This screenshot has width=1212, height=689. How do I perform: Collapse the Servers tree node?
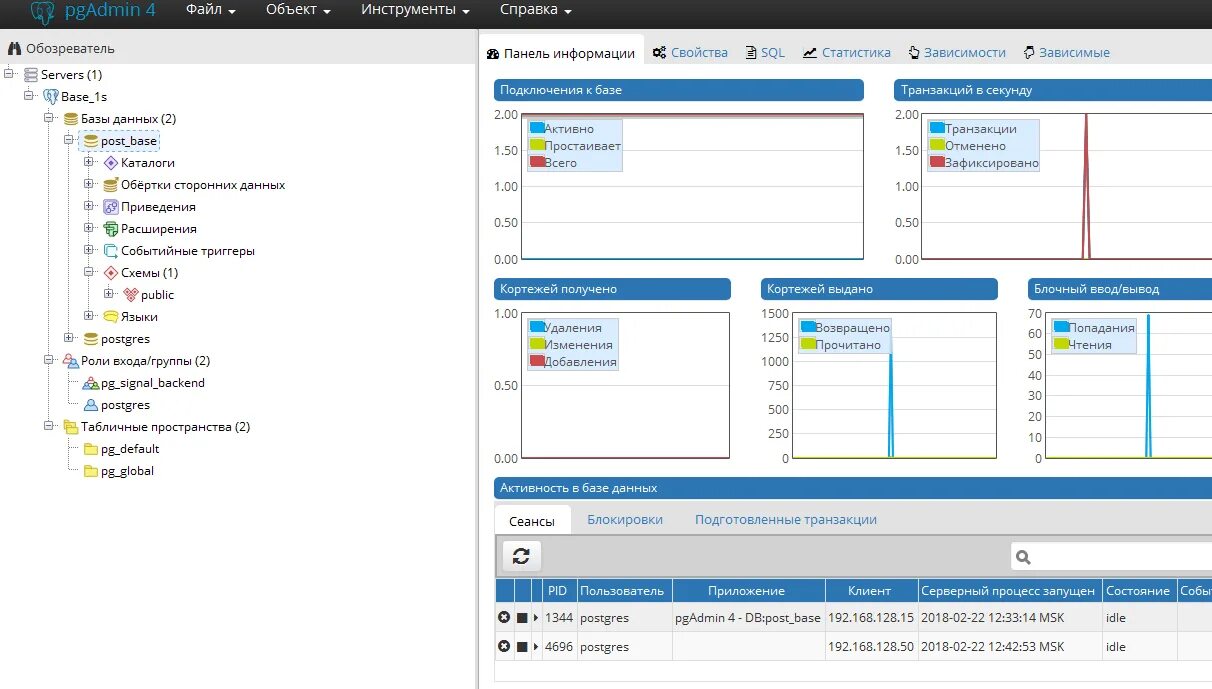9,74
